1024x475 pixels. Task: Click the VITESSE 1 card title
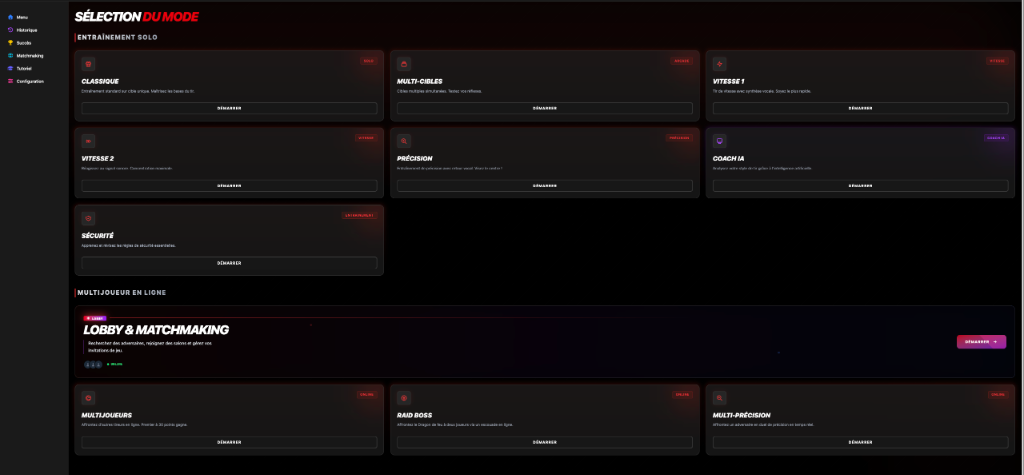(x=729, y=82)
